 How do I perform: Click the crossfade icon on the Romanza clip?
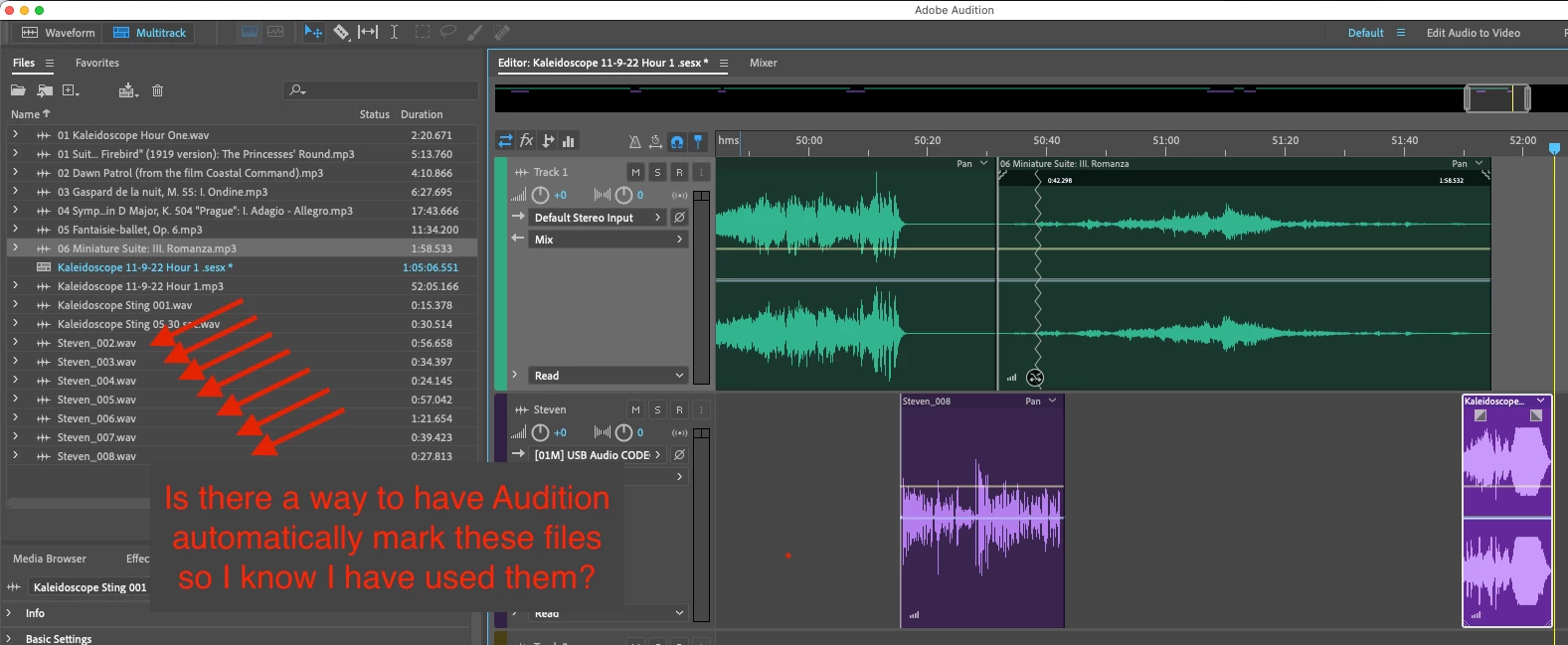[x=1035, y=378]
